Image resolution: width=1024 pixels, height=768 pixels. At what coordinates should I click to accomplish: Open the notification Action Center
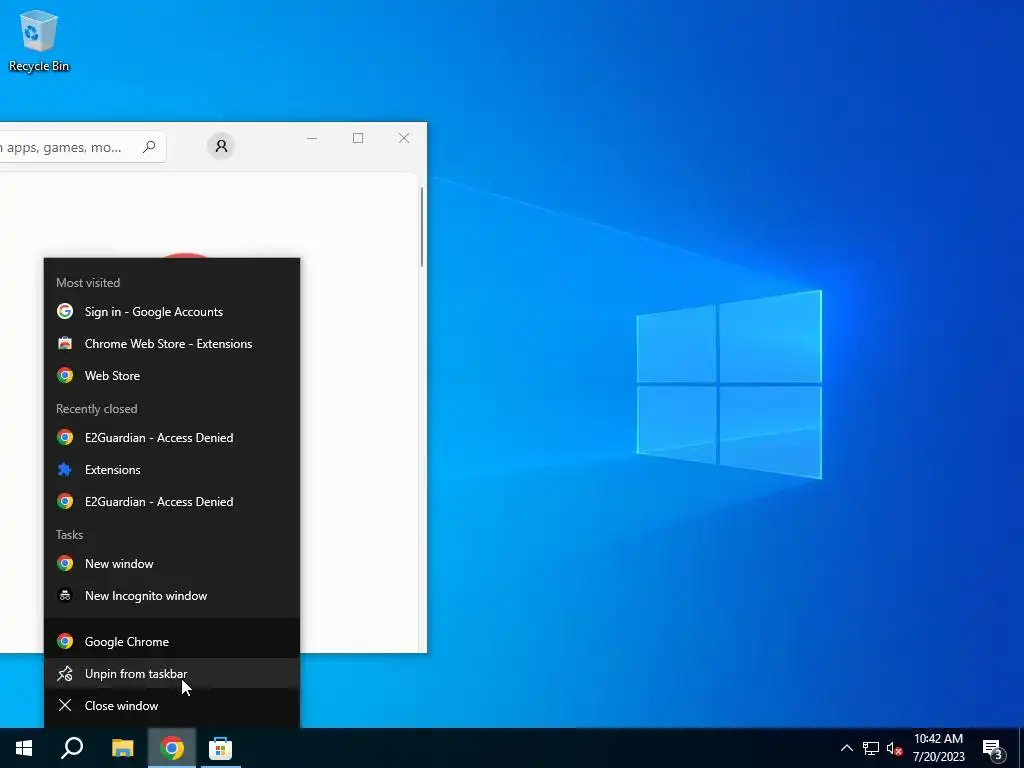point(993,749)
